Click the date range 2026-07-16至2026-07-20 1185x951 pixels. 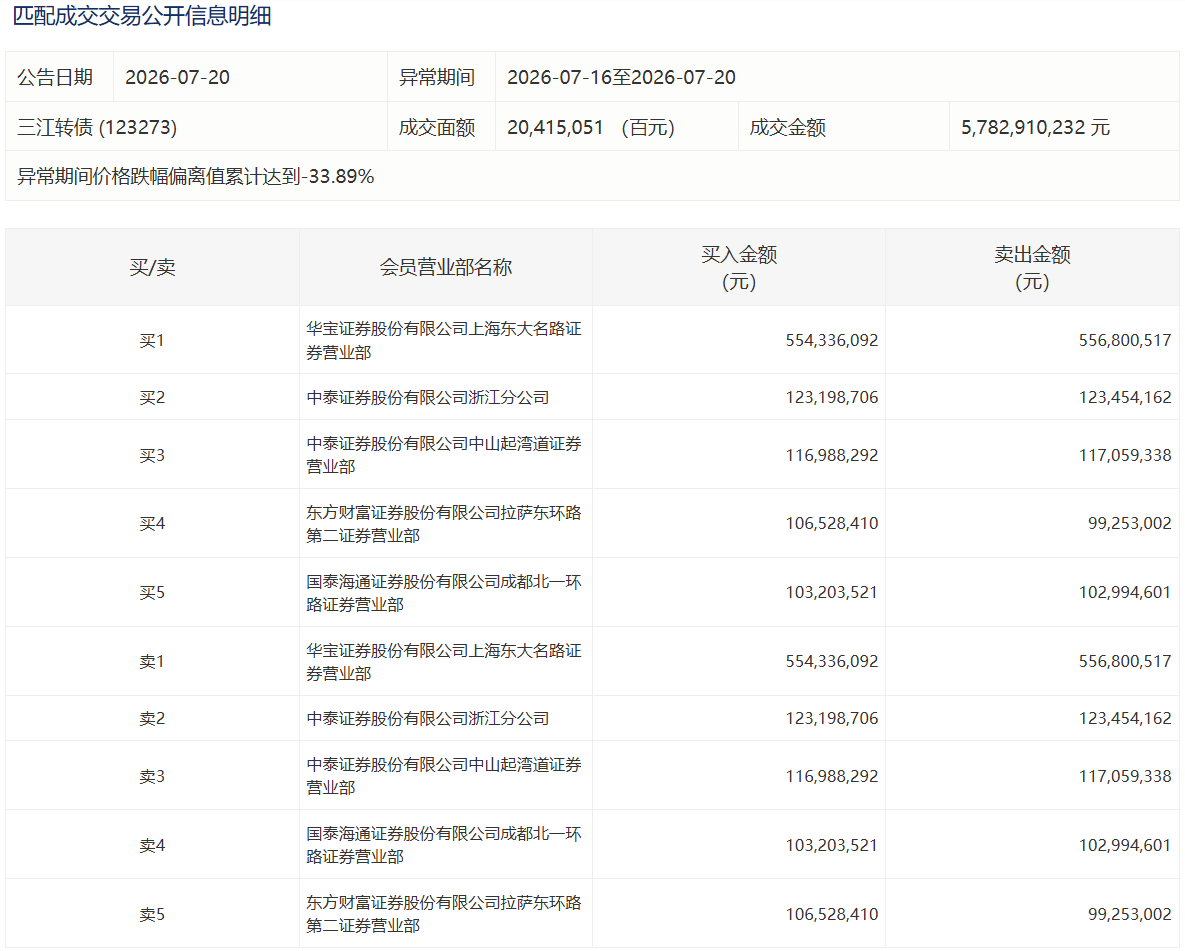point(621,77)
